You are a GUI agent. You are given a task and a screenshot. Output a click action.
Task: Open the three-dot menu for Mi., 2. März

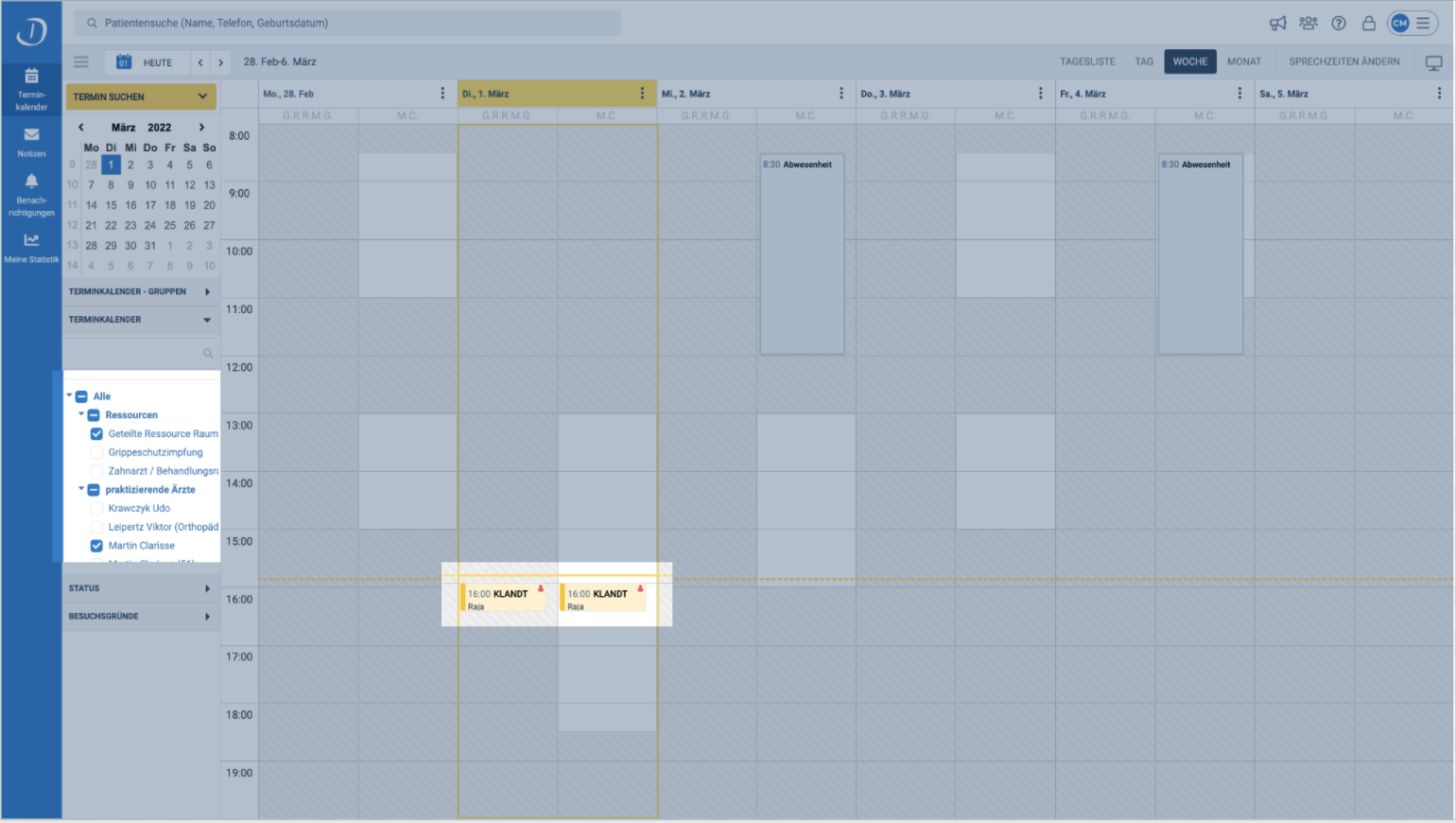(x=841, y=94)
